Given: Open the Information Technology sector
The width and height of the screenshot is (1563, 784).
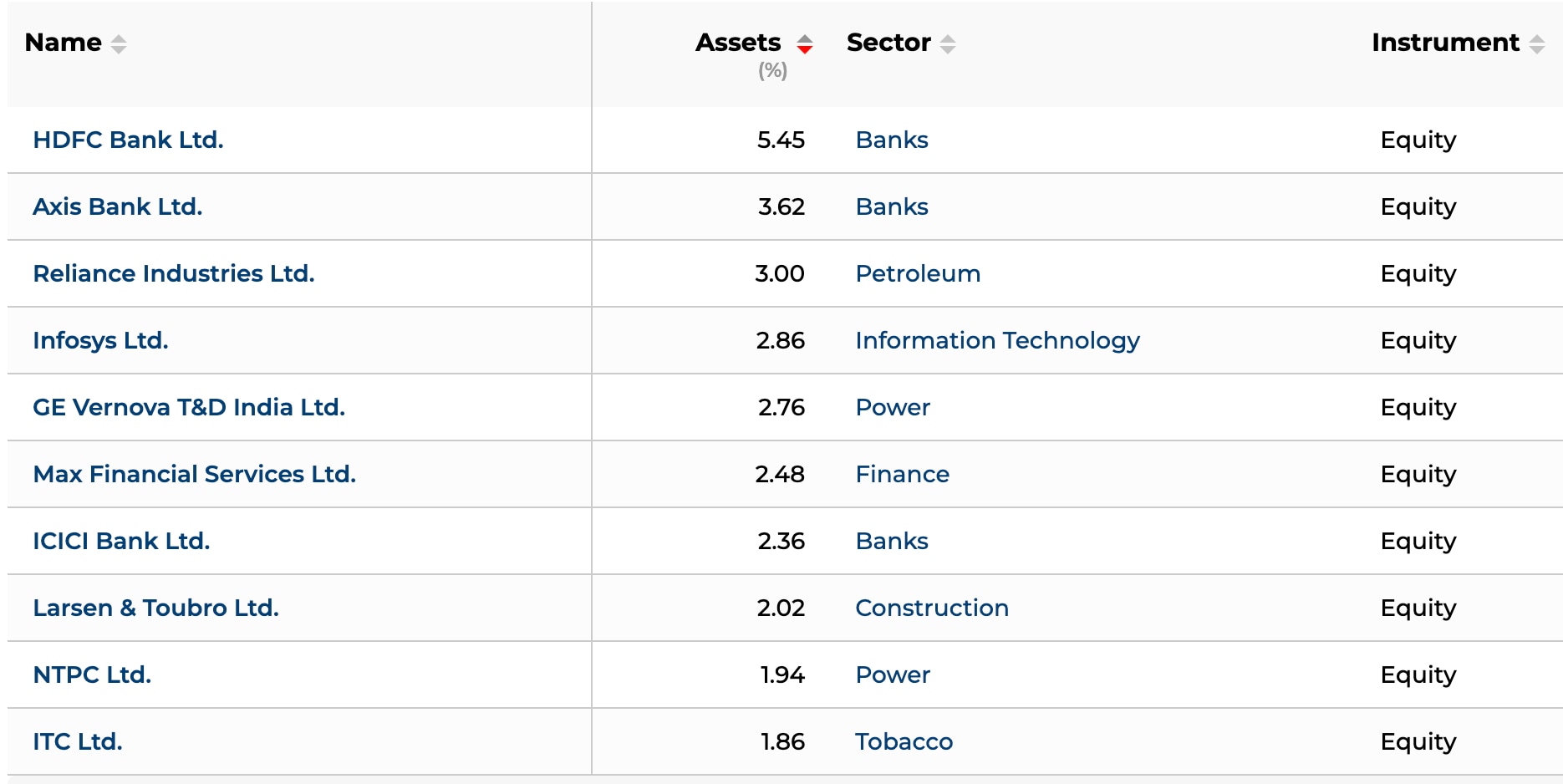Looking at the screenshot, I should (996, 340).
